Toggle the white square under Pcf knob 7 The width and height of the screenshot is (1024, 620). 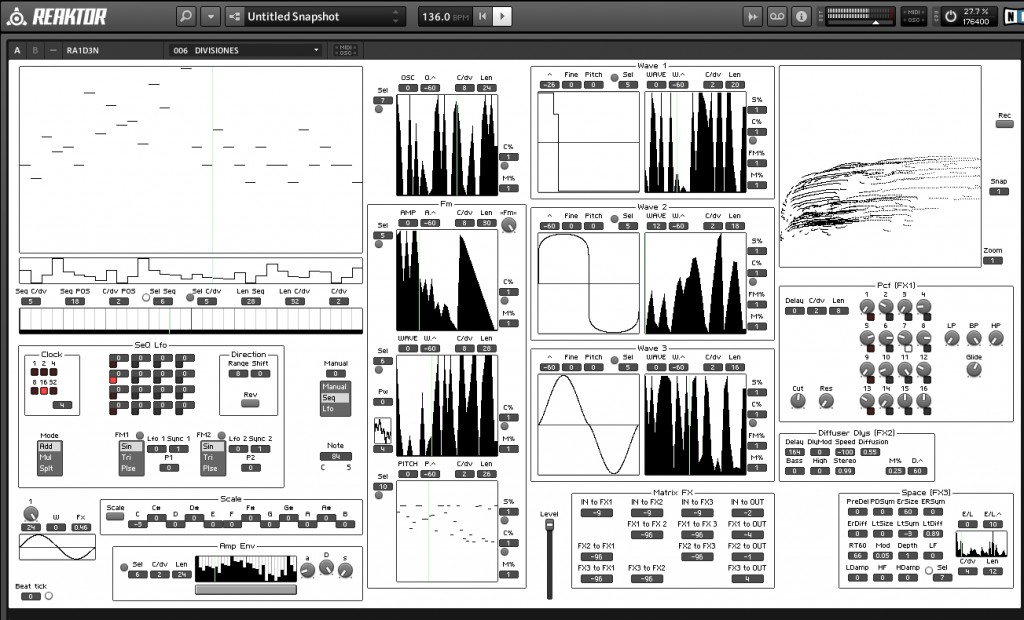coord(908,348)
